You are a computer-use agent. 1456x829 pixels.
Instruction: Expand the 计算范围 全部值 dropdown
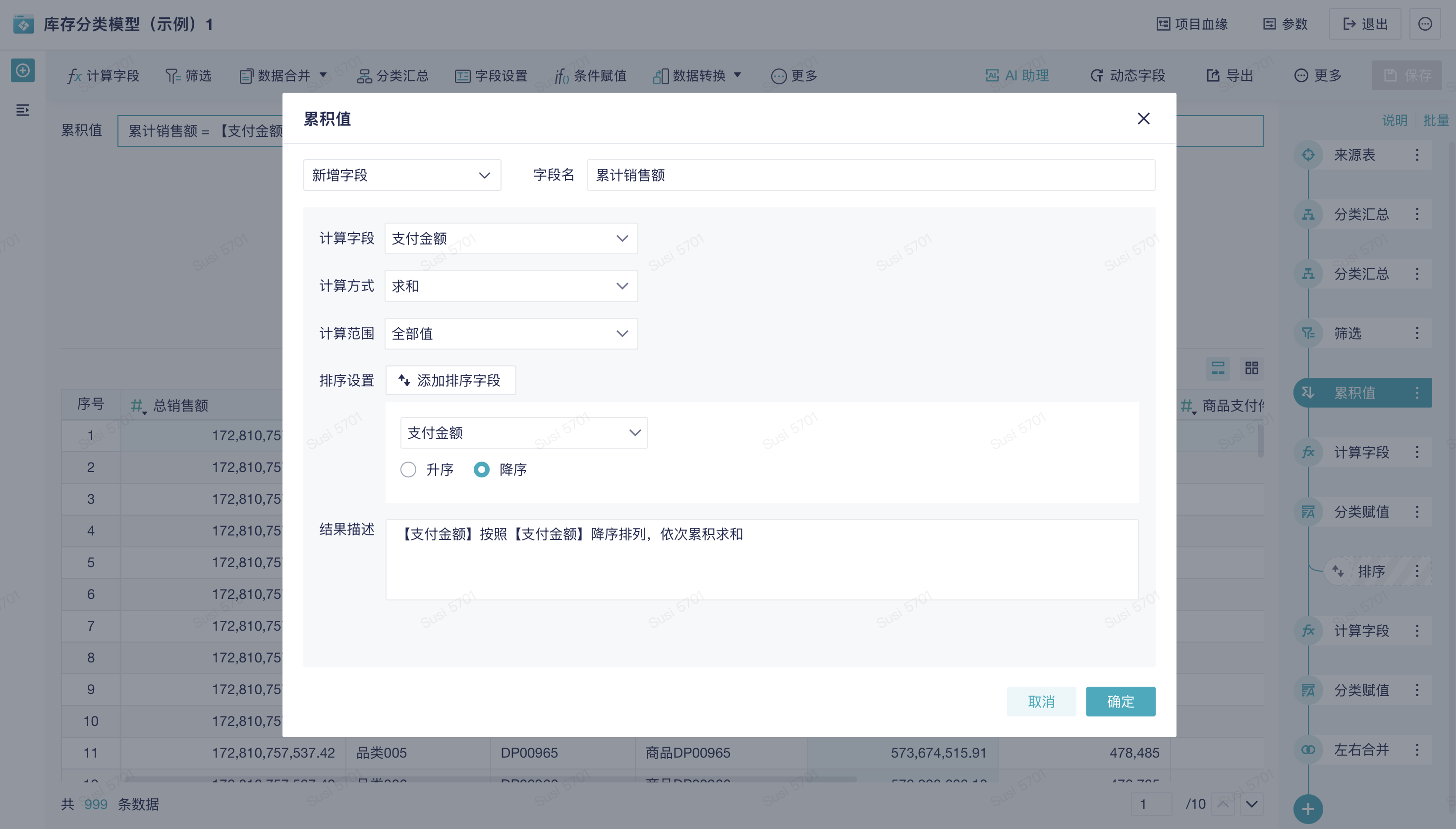510,334
